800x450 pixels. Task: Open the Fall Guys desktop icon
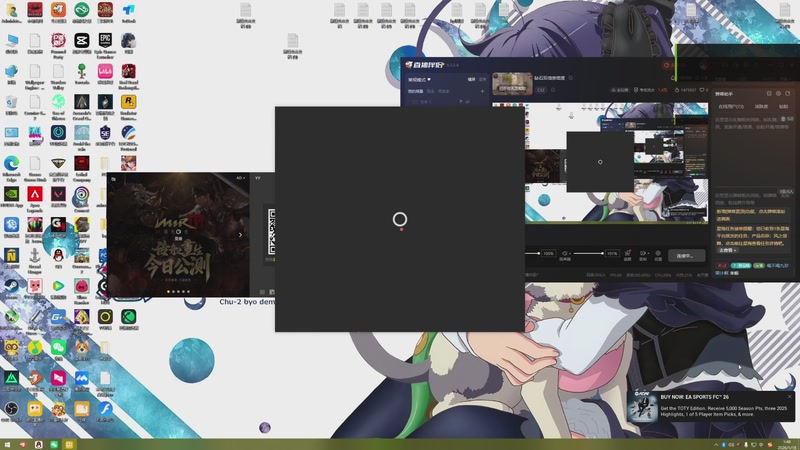pyautogui.click(x=35, y=133)
